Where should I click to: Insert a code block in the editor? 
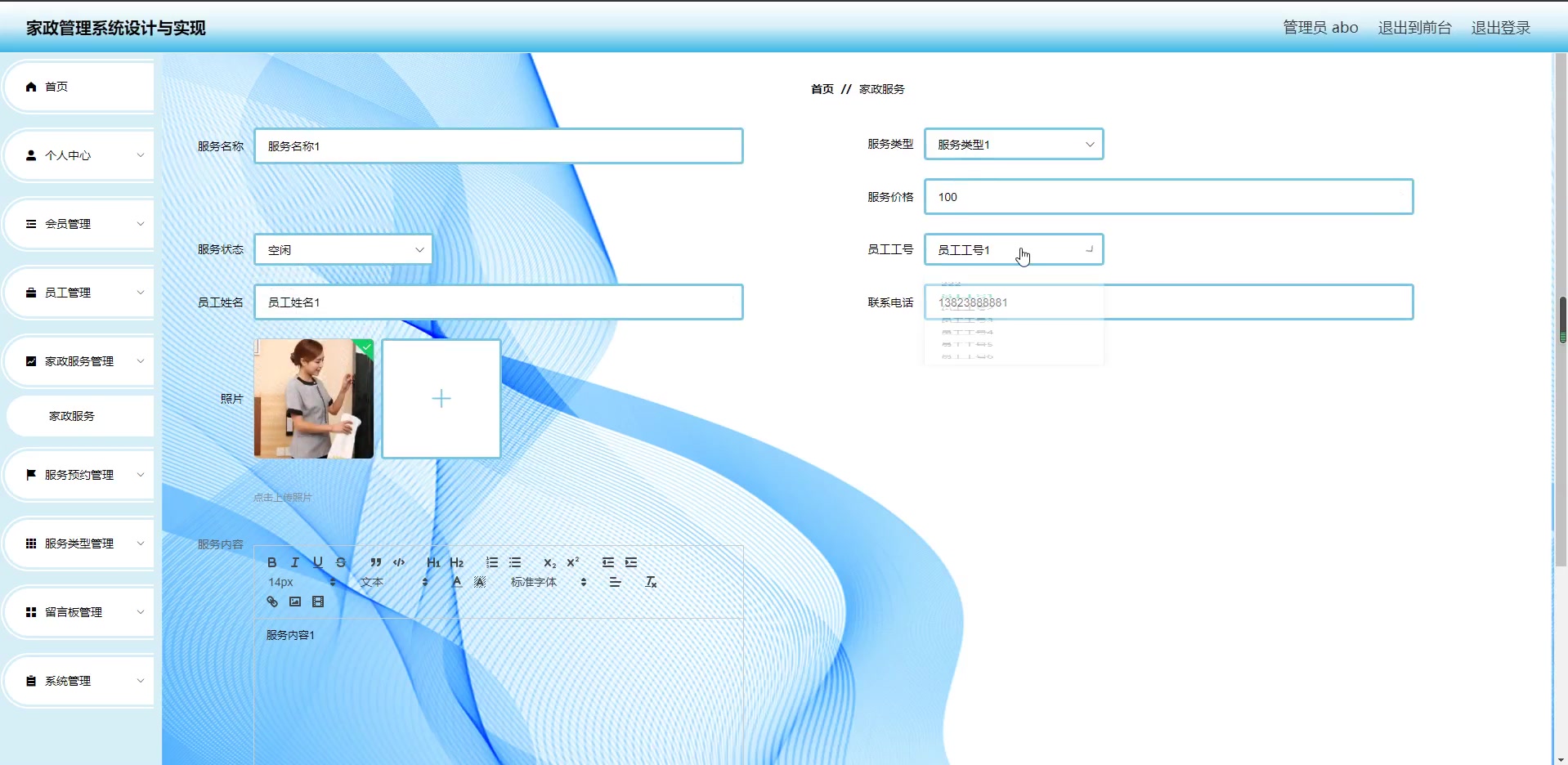[x=399, y=562]
